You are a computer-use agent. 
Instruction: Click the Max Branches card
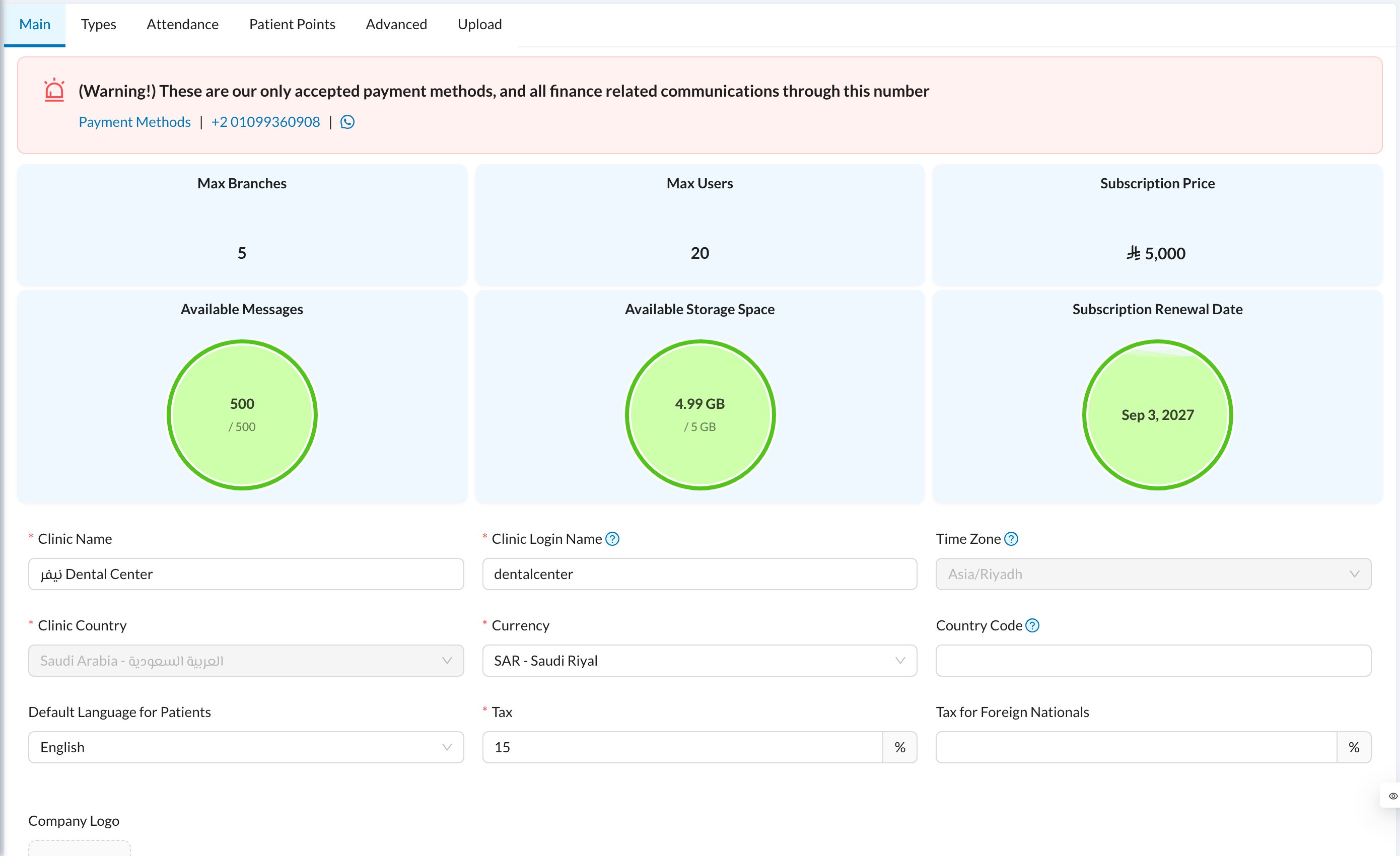[x=242, y=225]
